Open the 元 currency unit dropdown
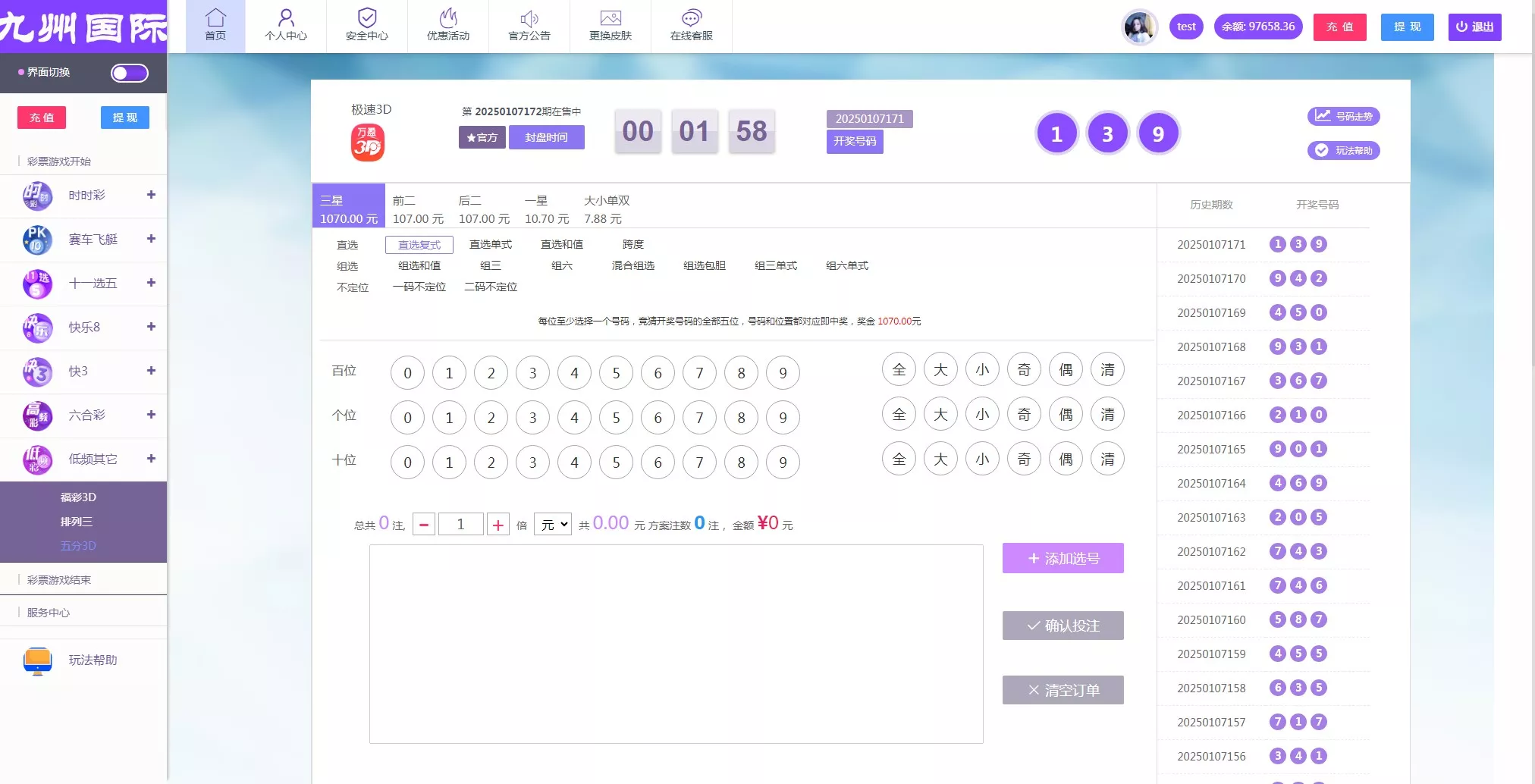The image size is (1535, 784). [x=552, y=525]
